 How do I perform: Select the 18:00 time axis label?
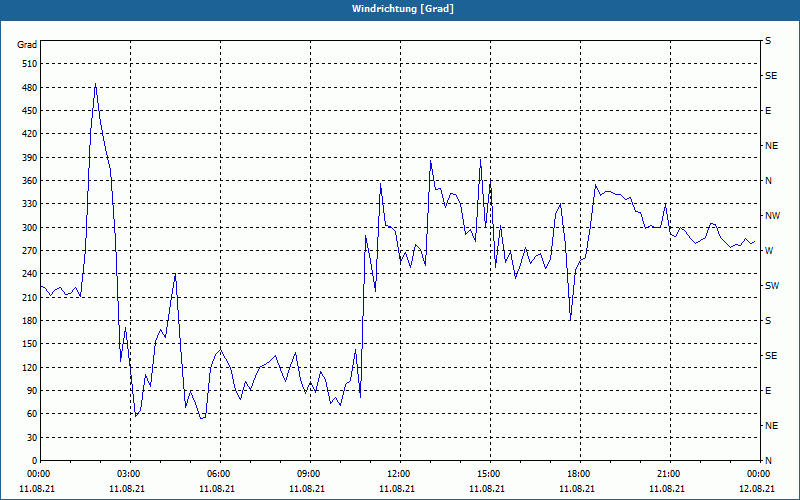click(x=579, y=474)
